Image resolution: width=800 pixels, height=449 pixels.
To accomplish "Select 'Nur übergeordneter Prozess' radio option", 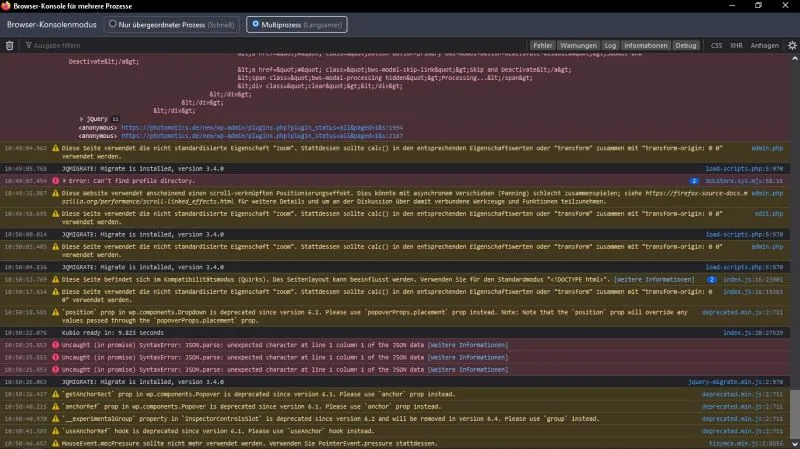I will 113,24.
